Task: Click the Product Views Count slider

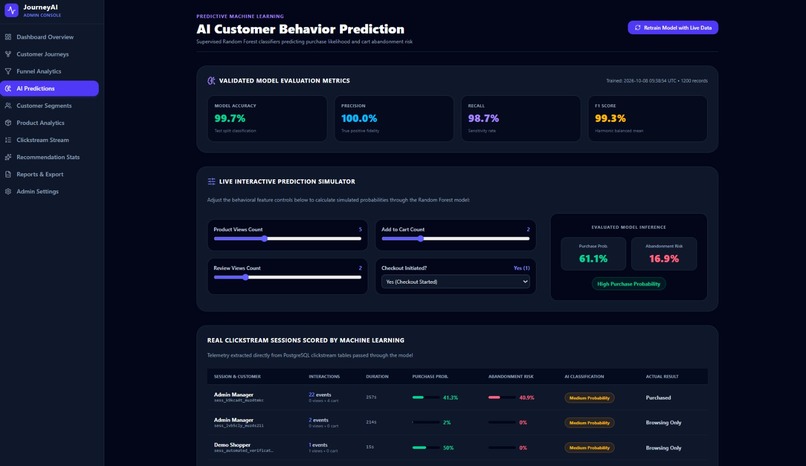Action: 287,238
